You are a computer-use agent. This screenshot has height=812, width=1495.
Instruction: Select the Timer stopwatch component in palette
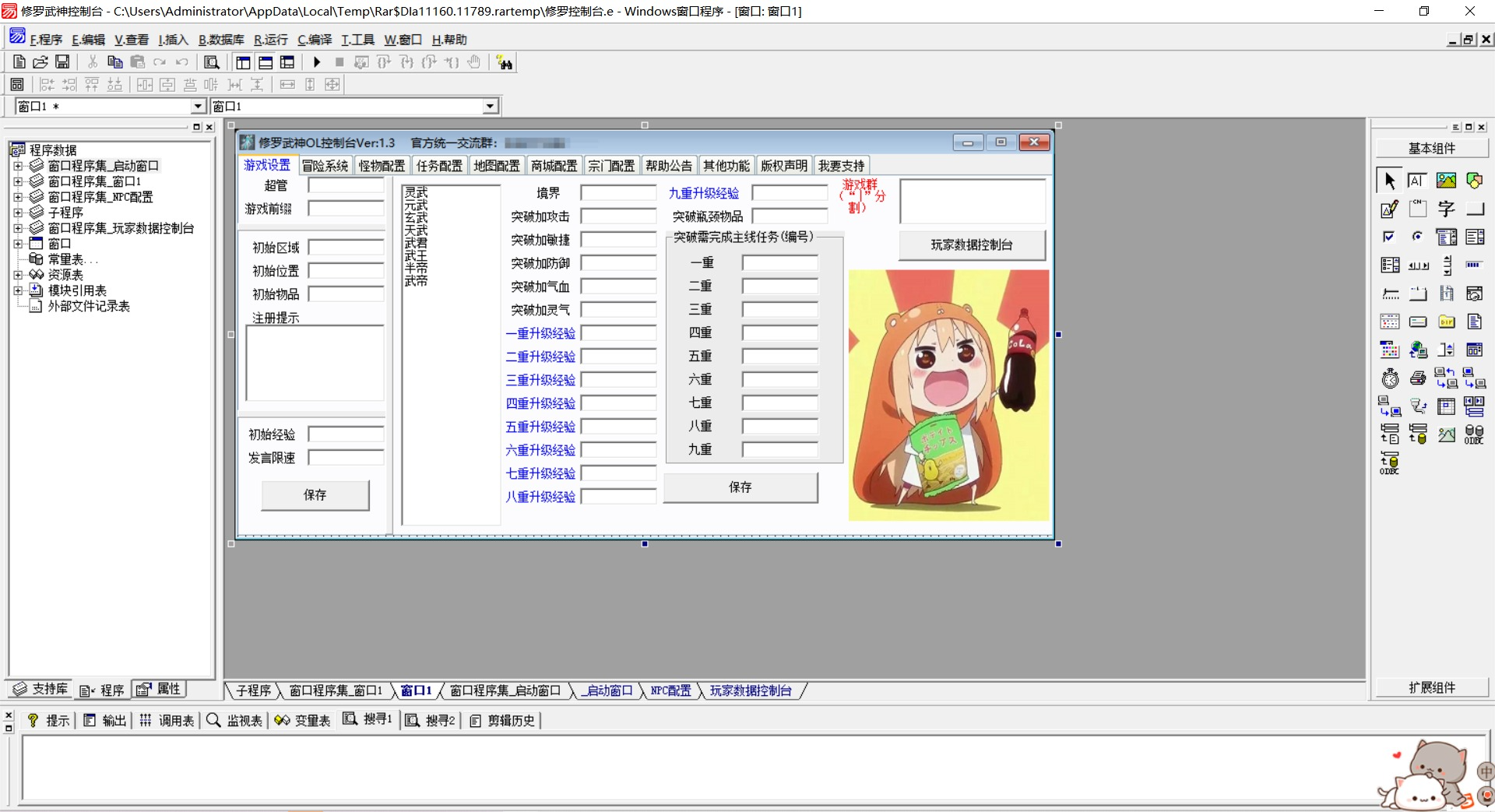point(1390,378)
